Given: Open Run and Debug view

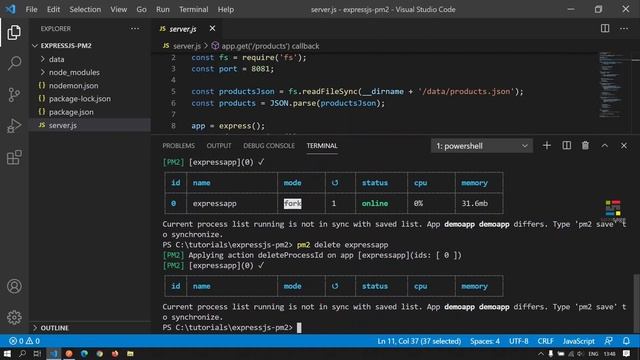Looking at the screenshot, I should (x=14, y=126).
